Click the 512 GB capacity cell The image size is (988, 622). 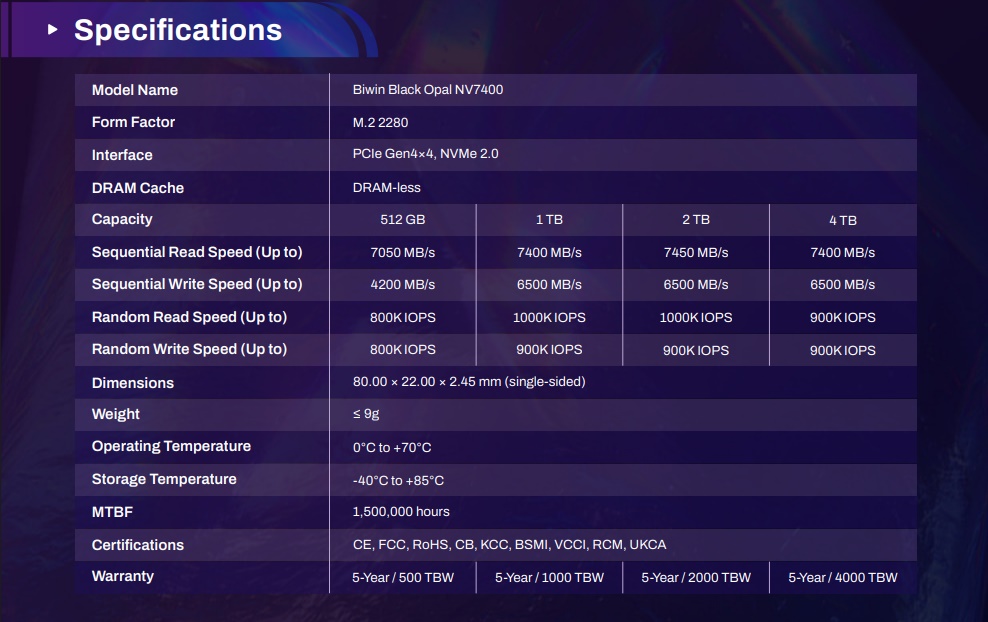coord(403,219)
